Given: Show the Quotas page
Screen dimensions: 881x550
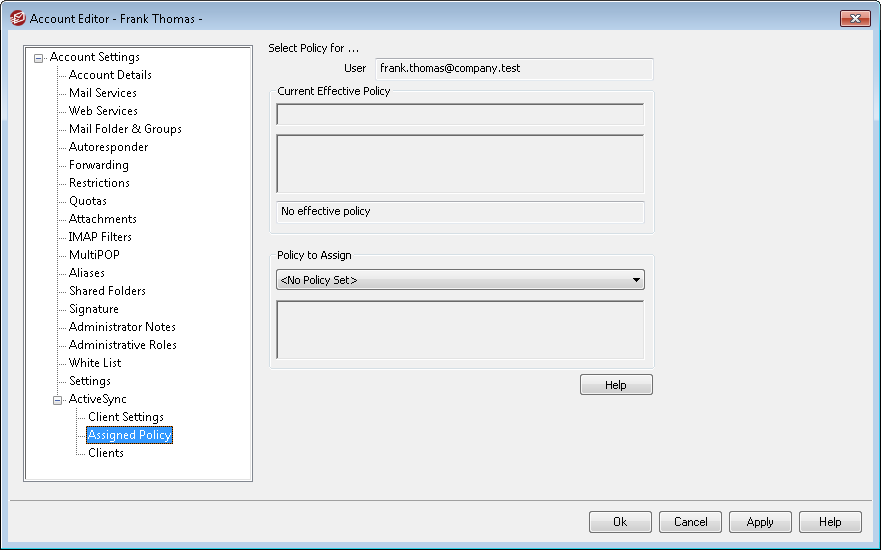Looking at the screenshot, I should click(88, 201).
